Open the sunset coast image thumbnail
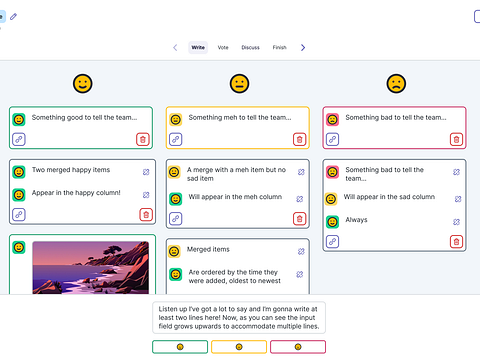This screenshot has width=480, height=360. click(91, 268)
